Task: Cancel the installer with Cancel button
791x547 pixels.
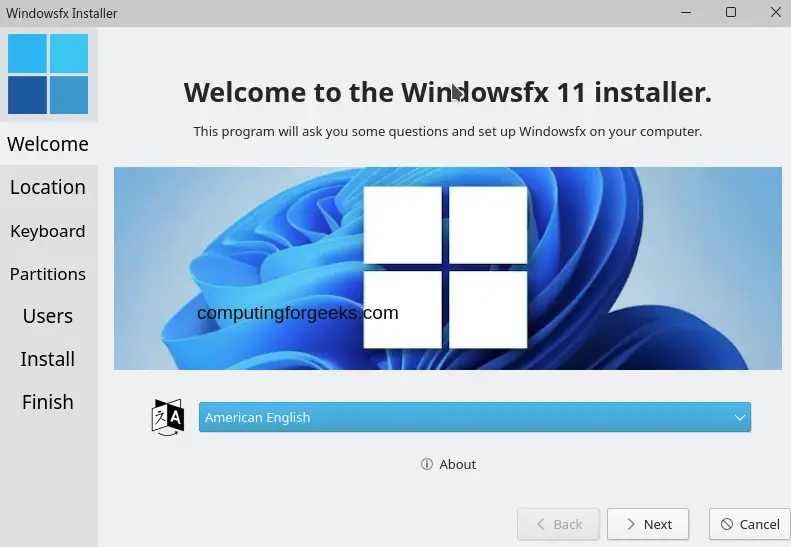Action: 750,524
